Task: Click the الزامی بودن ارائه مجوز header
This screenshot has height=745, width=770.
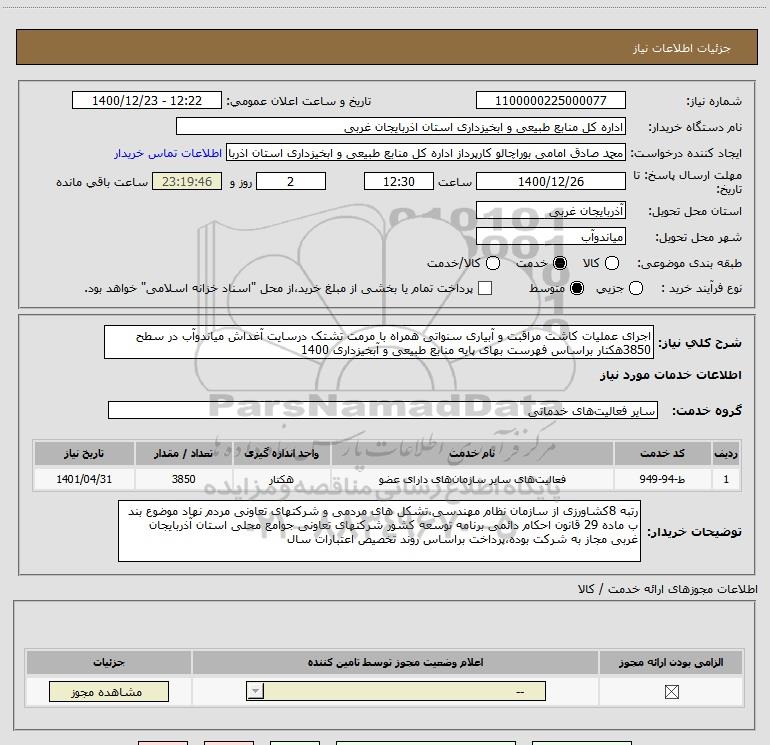Action: pos(671,662)
